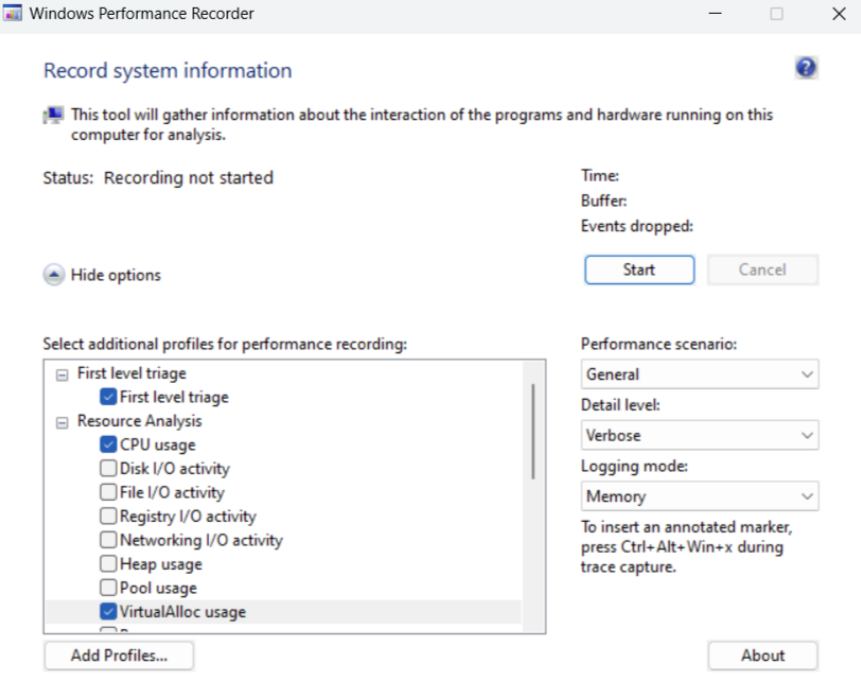The width and height of the screenshot is (861, 679).
Task: Open the help question mark icon
Action: click(x=806, y=68)
